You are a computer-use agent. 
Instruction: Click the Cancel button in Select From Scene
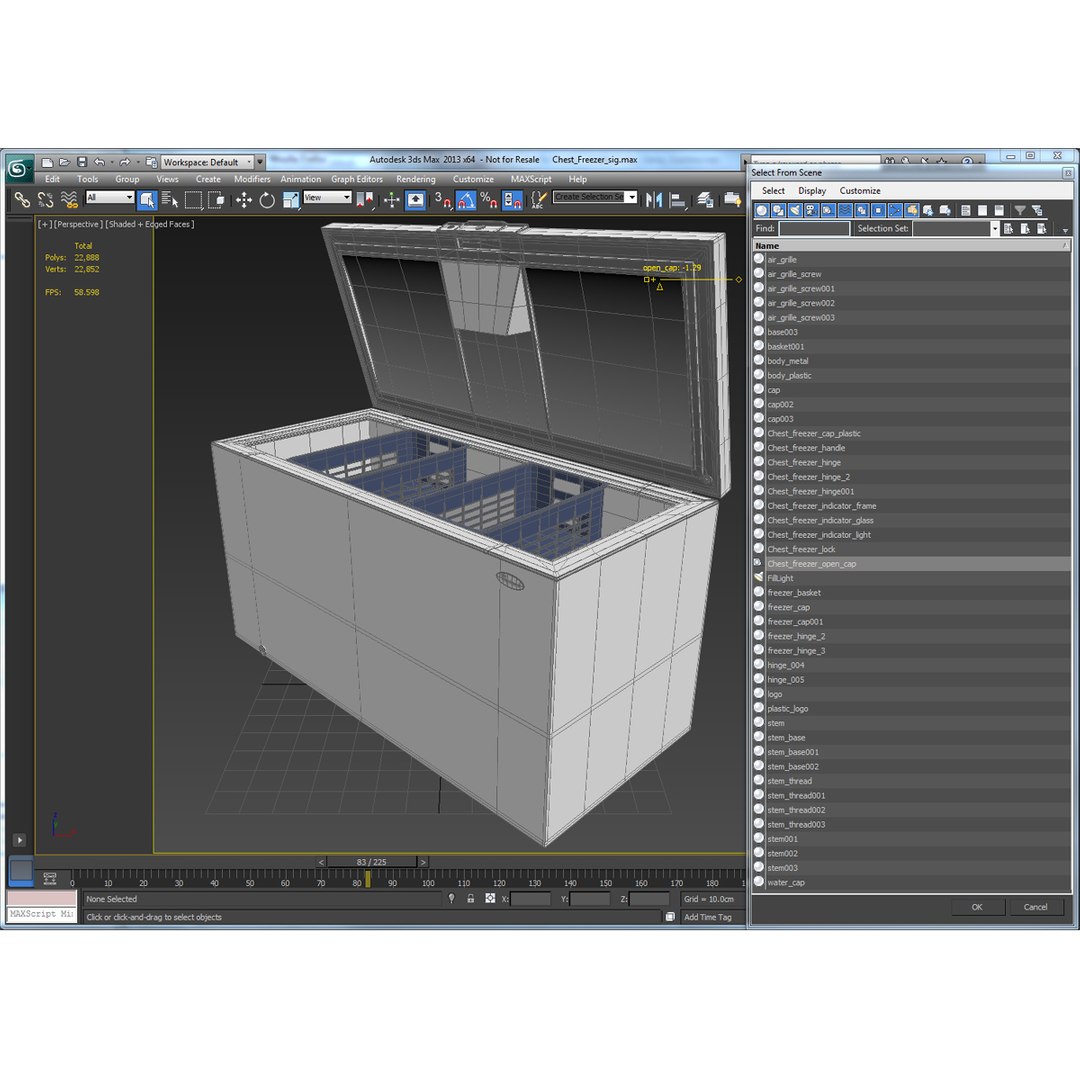[1035, 907]
